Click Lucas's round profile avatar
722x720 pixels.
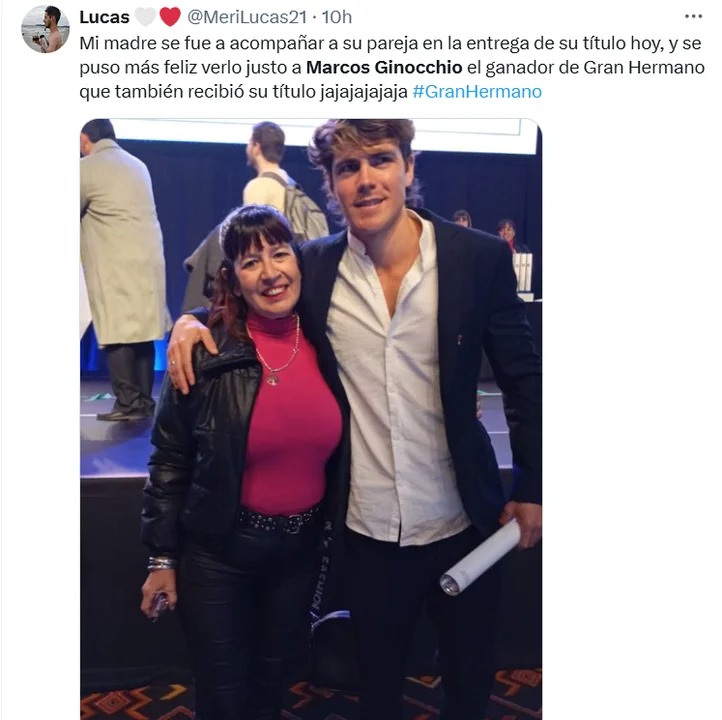click(x=45, y=29)
